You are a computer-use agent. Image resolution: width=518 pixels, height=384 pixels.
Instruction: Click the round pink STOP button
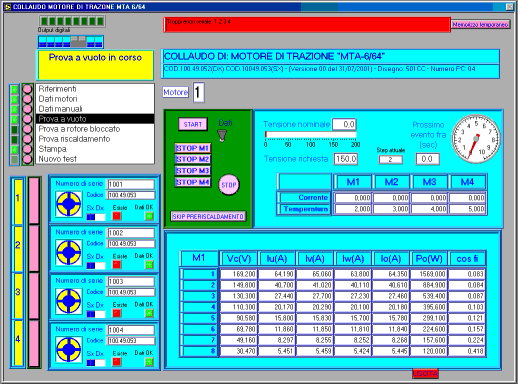[x=229, y=185]
